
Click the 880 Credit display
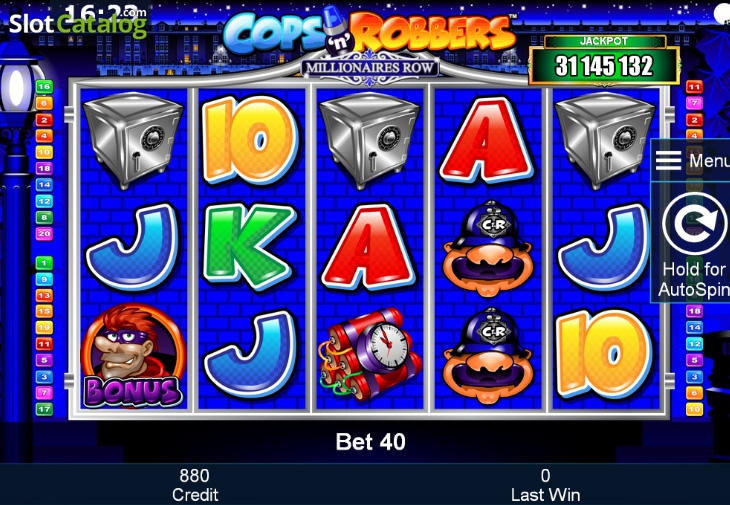(x=195, y=485)
